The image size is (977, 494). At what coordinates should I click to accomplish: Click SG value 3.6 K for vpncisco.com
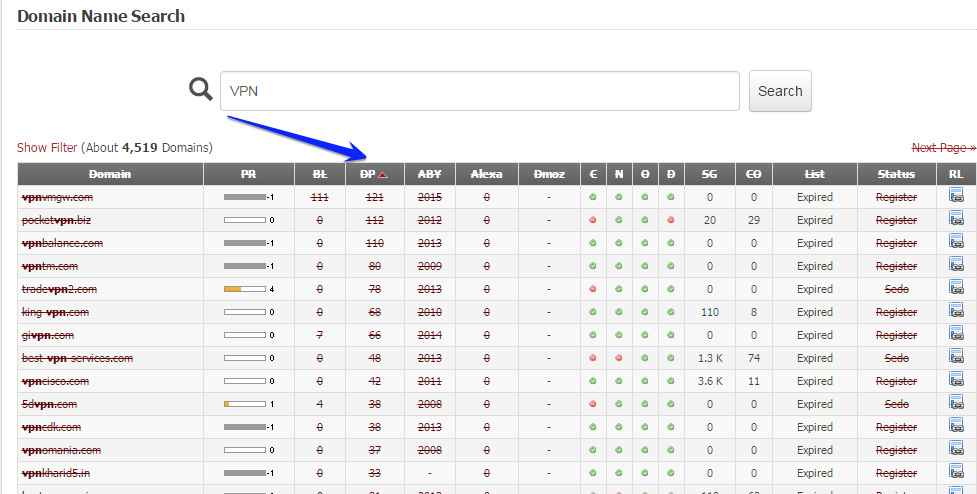(710, 382)
